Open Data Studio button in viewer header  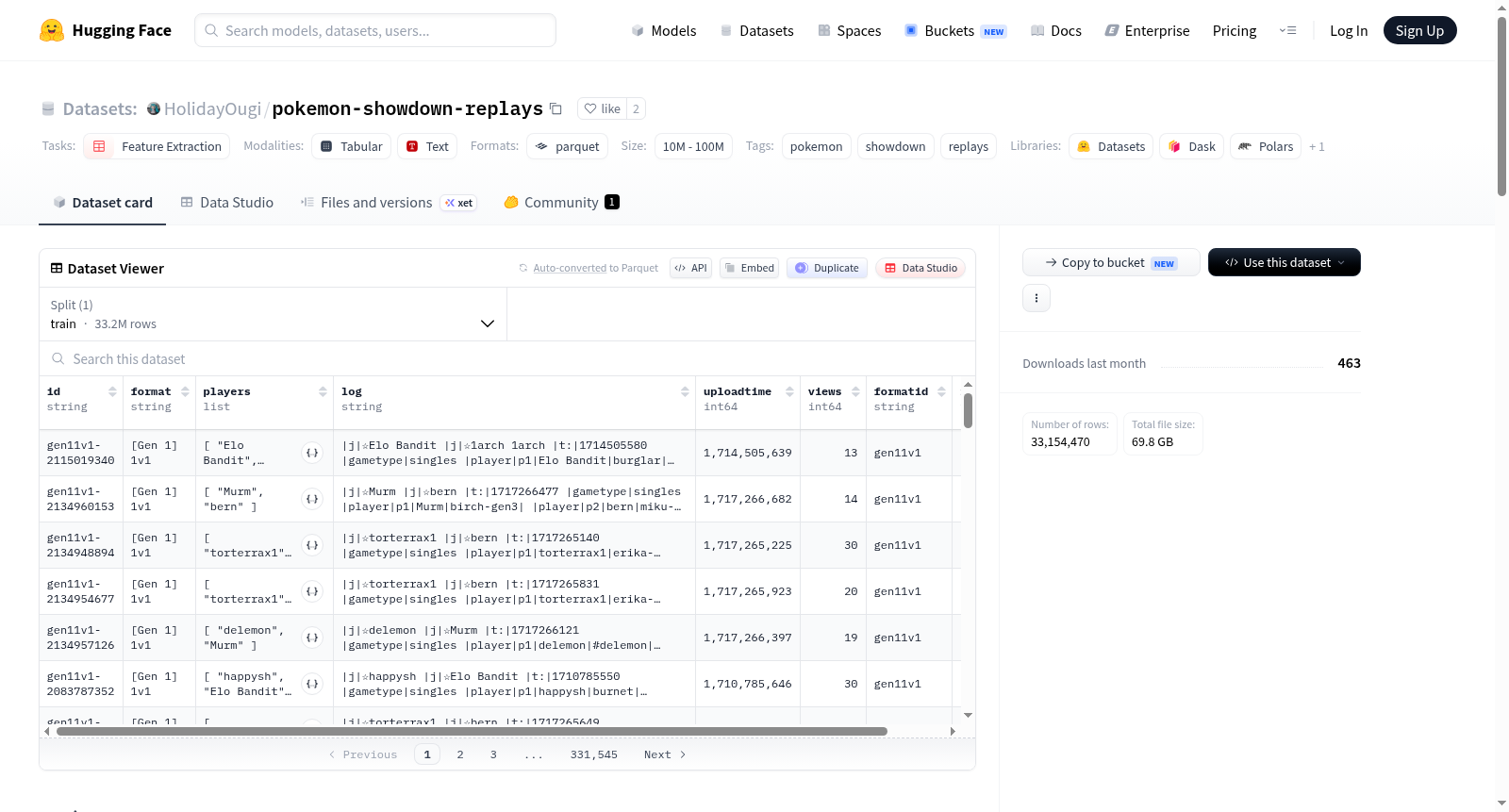[x=920, y=268]
